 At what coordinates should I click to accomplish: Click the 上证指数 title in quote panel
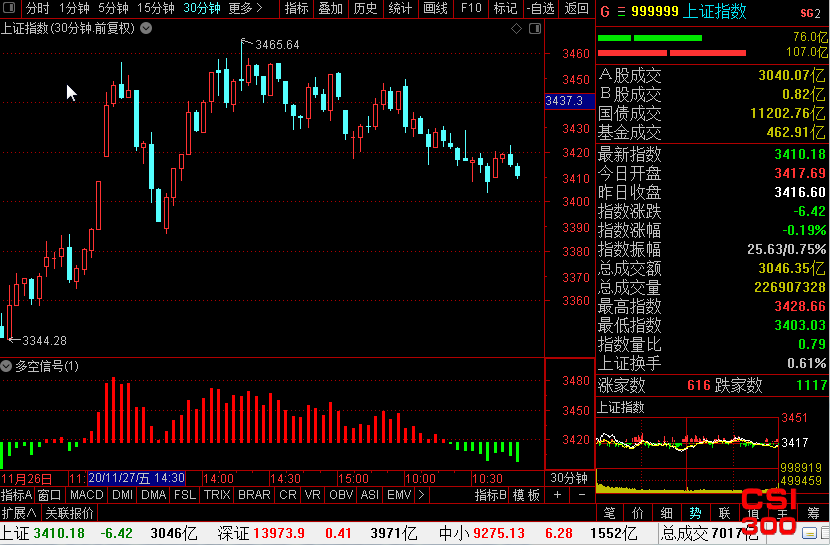714,12
